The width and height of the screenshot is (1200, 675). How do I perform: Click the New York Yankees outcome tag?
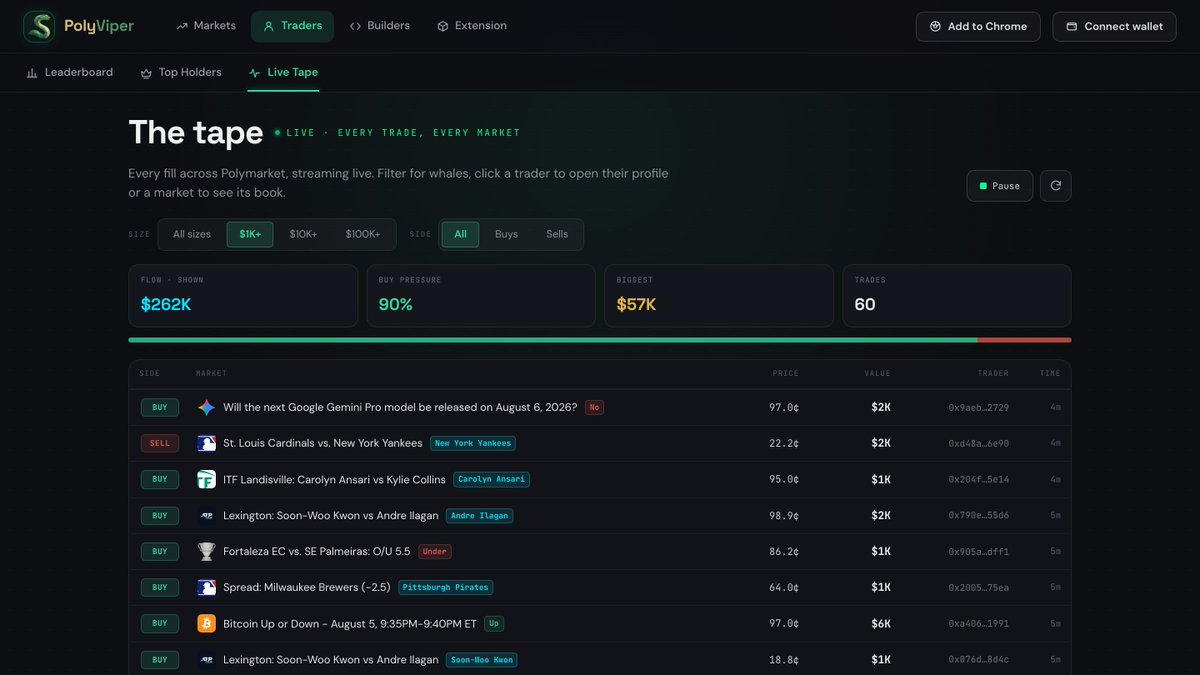473,443
